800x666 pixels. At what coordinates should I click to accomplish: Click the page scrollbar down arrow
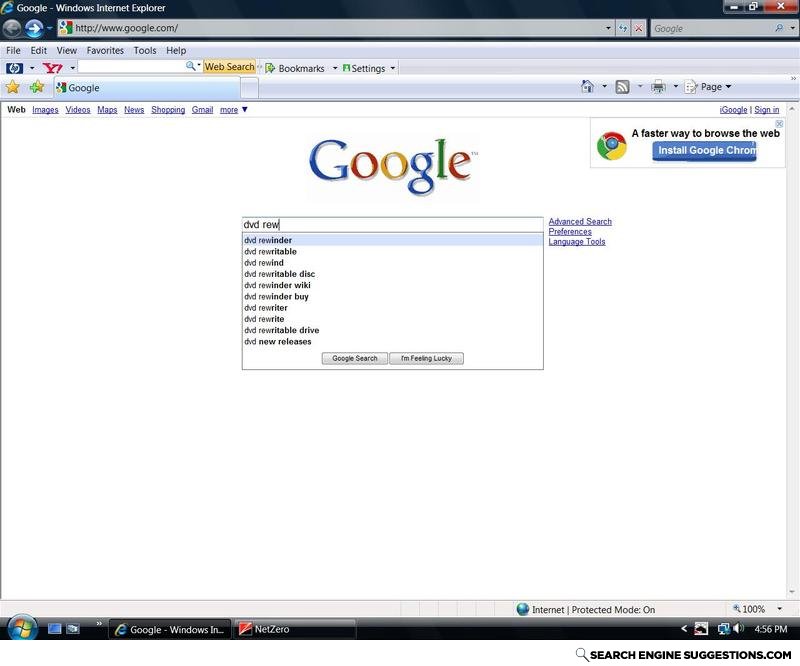click(792, 592)
